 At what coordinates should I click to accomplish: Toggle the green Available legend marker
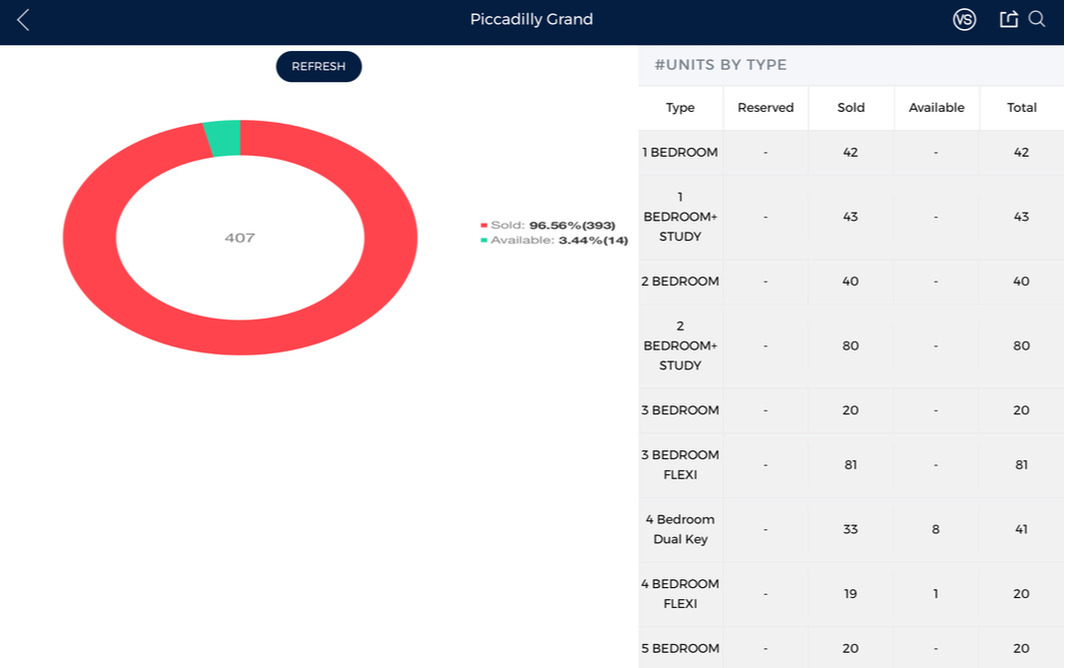tap(484, 240)
